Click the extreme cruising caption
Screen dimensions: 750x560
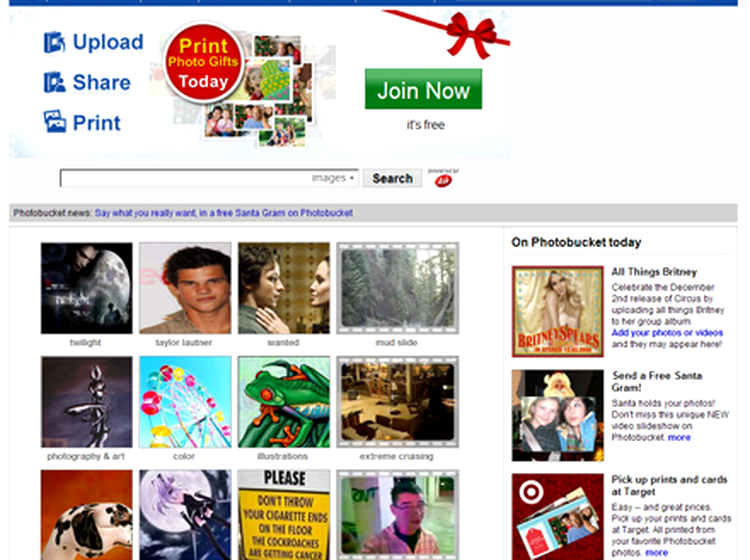pyautogui.click(x=397, y=456)
